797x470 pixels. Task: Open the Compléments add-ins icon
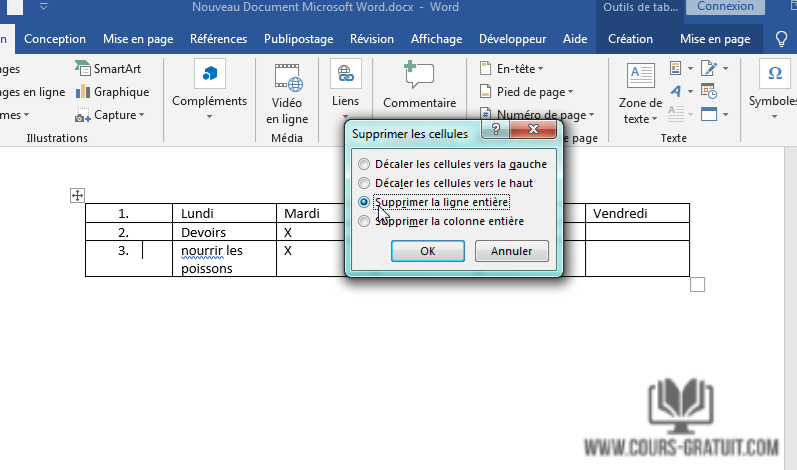click(209, 75)
